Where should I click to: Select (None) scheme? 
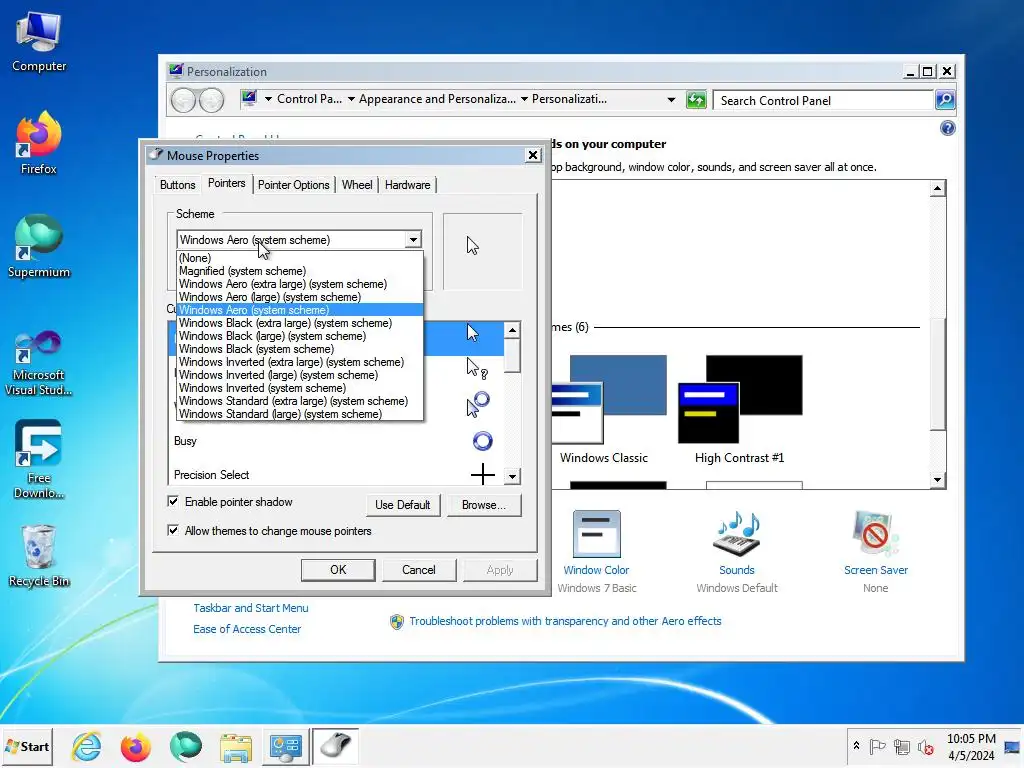[x=300, y=258]
